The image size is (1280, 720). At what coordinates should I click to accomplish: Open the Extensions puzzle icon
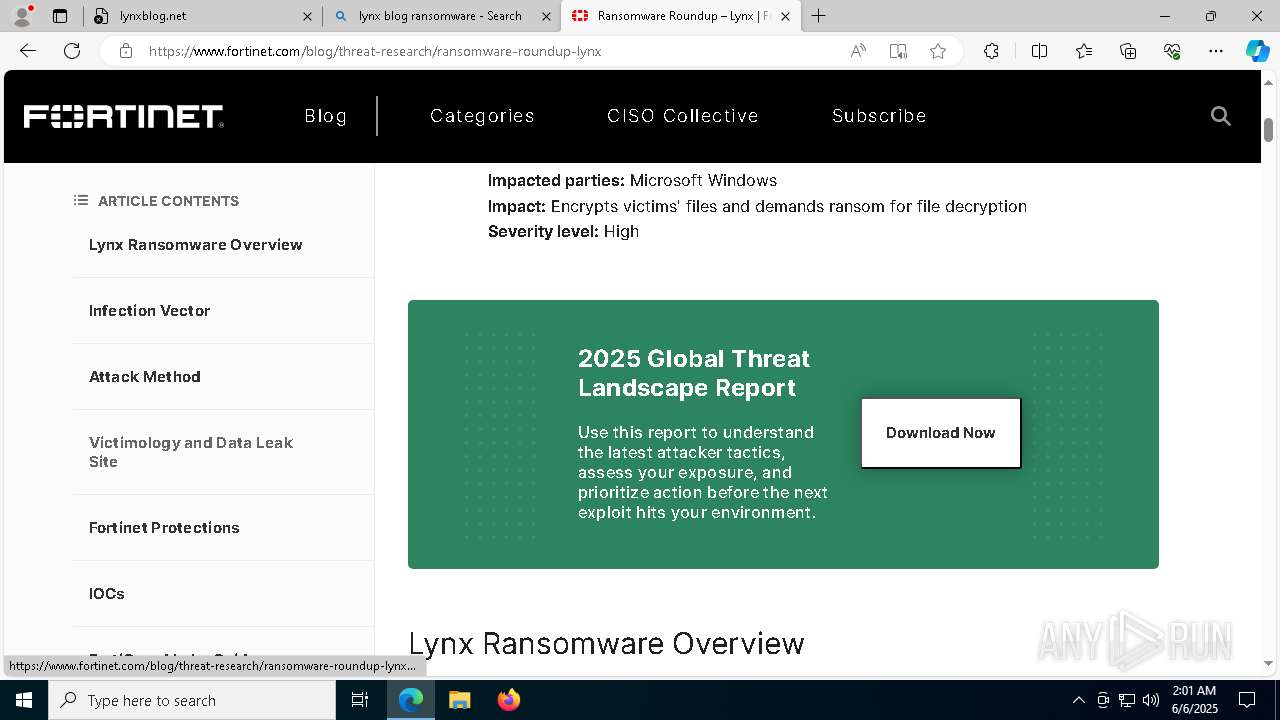pos(991,51)
